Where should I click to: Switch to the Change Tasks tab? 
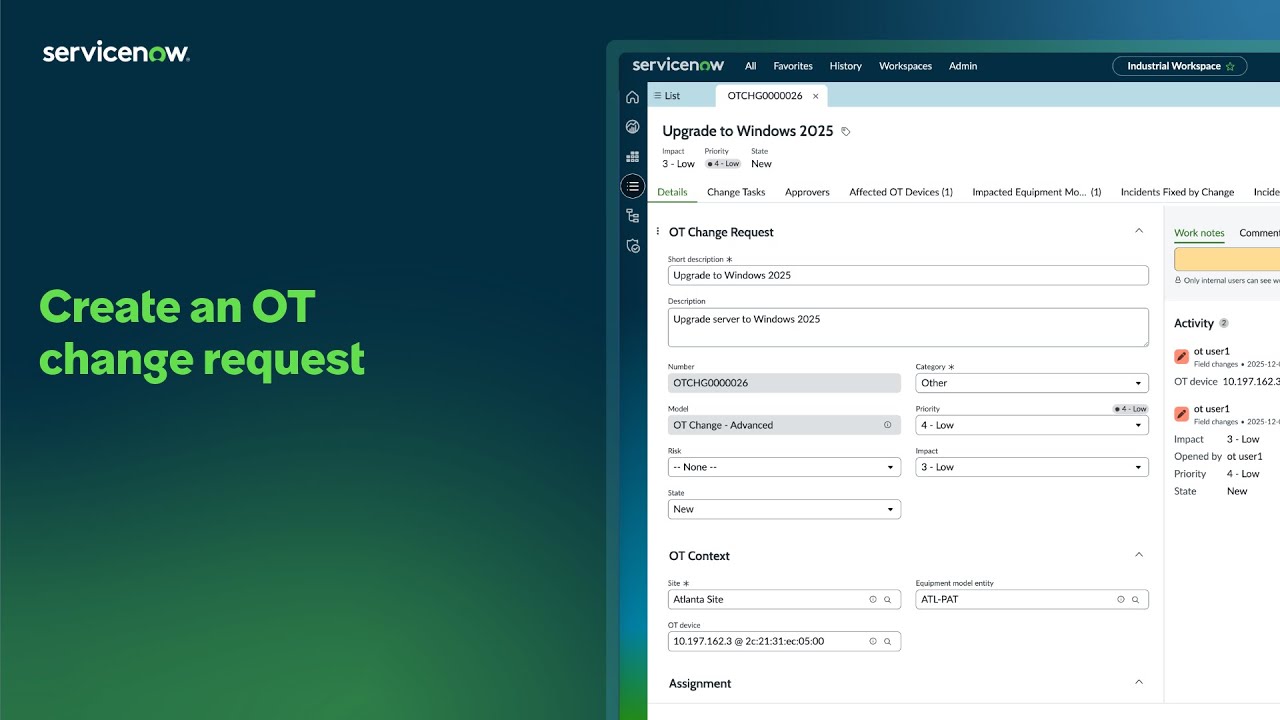736,192
